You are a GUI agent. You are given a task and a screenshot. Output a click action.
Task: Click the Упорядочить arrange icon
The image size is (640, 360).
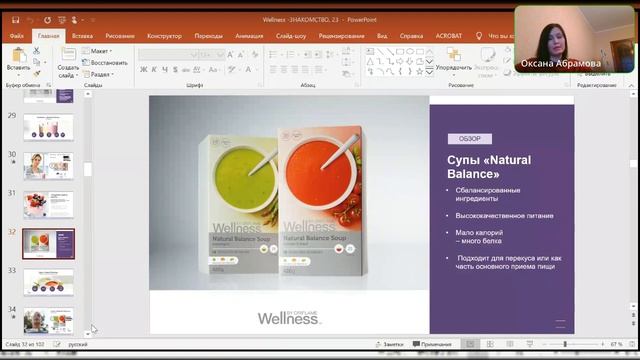coord(453,54)
